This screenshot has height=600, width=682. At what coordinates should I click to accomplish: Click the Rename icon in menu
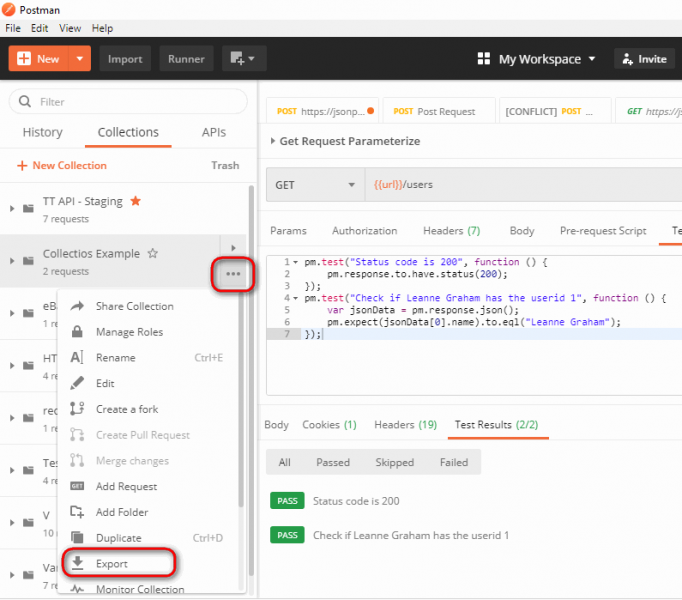pyautogui.click(x=77, y=358)
